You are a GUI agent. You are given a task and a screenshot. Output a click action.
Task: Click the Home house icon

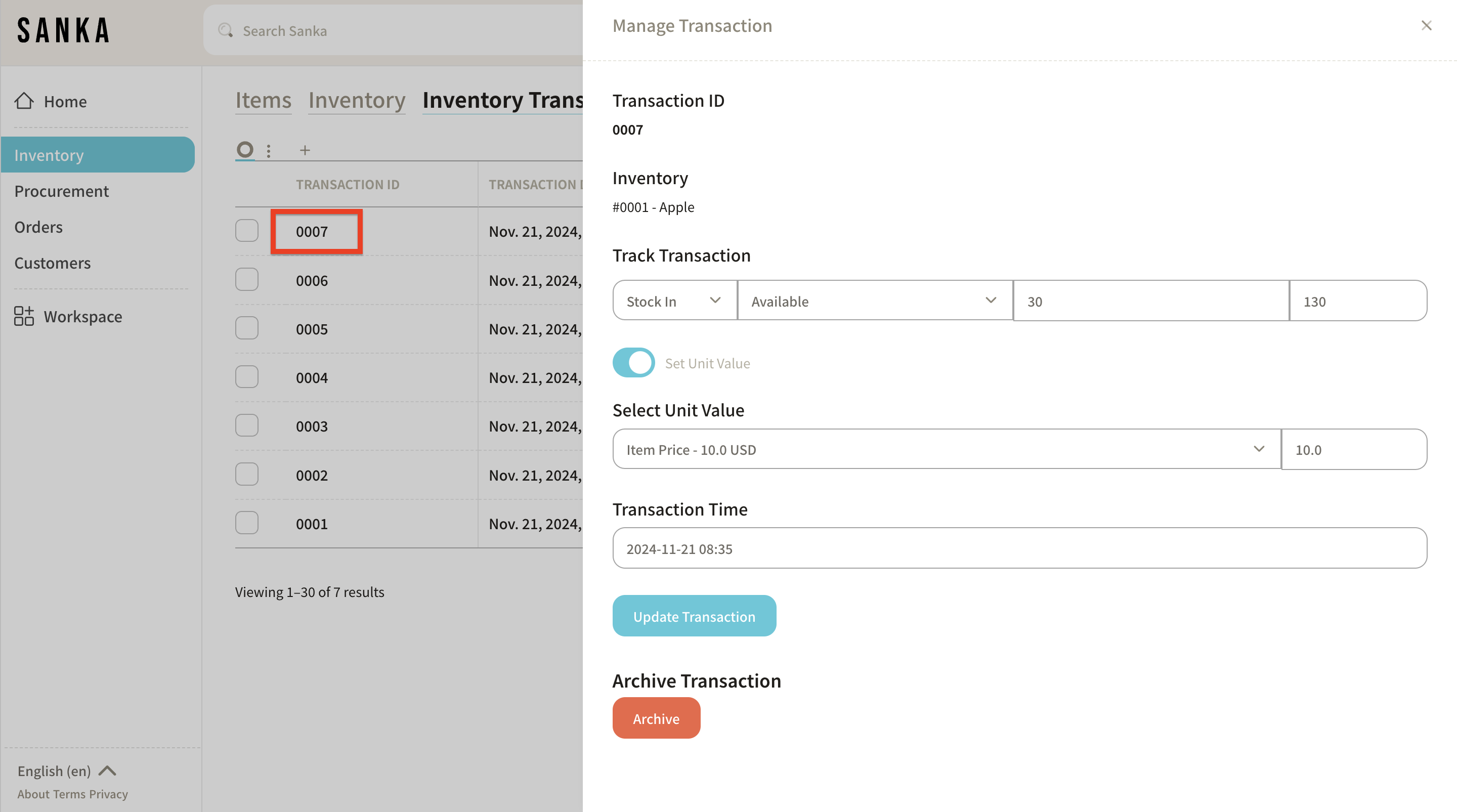click(24, 101)
